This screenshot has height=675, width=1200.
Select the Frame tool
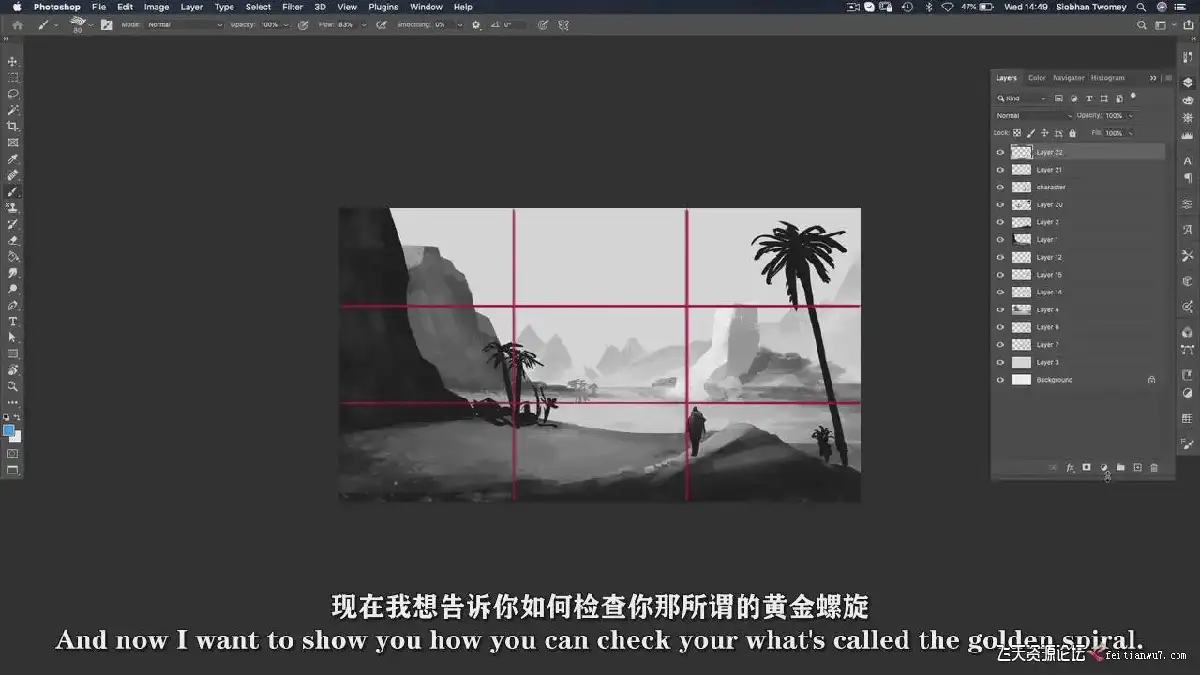[13, 143]
